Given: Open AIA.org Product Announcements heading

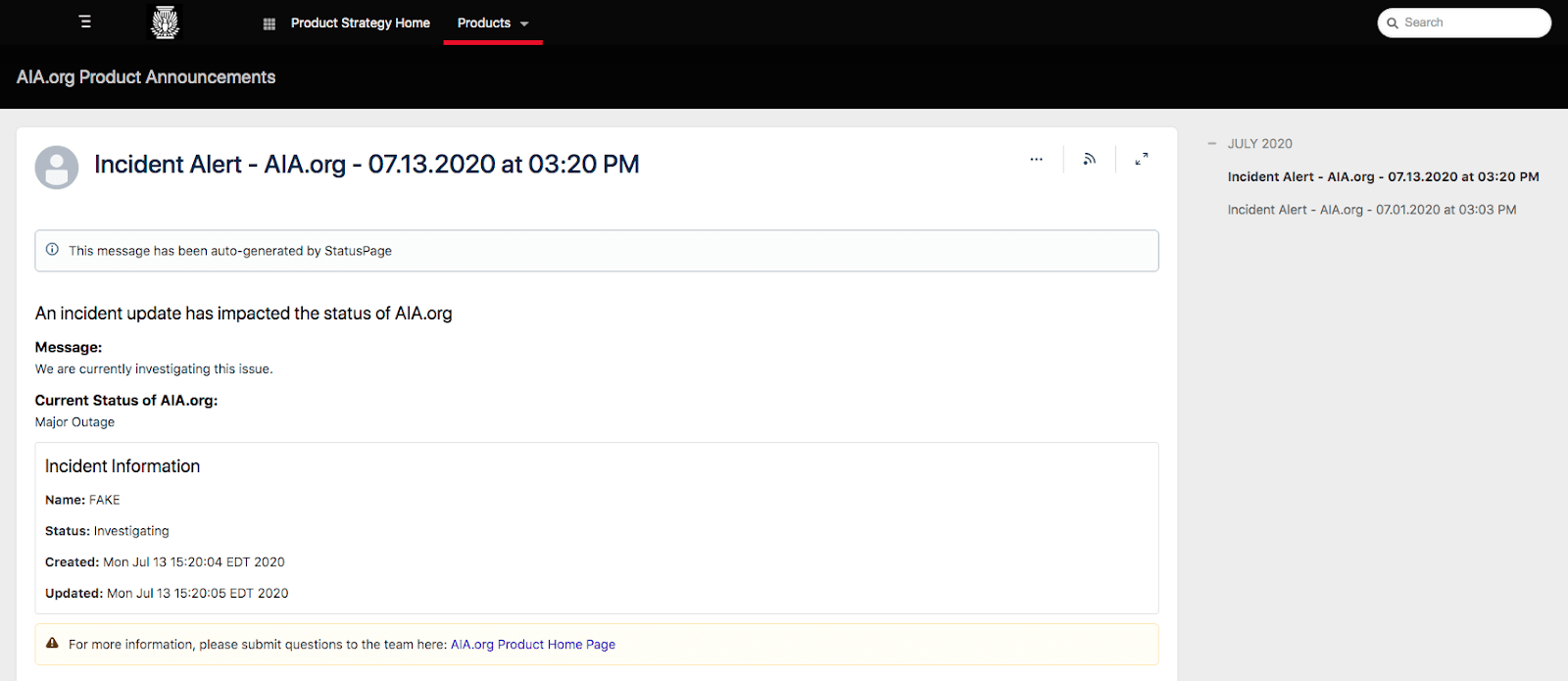Looking at the screenshot, I should tap(146, 76).
